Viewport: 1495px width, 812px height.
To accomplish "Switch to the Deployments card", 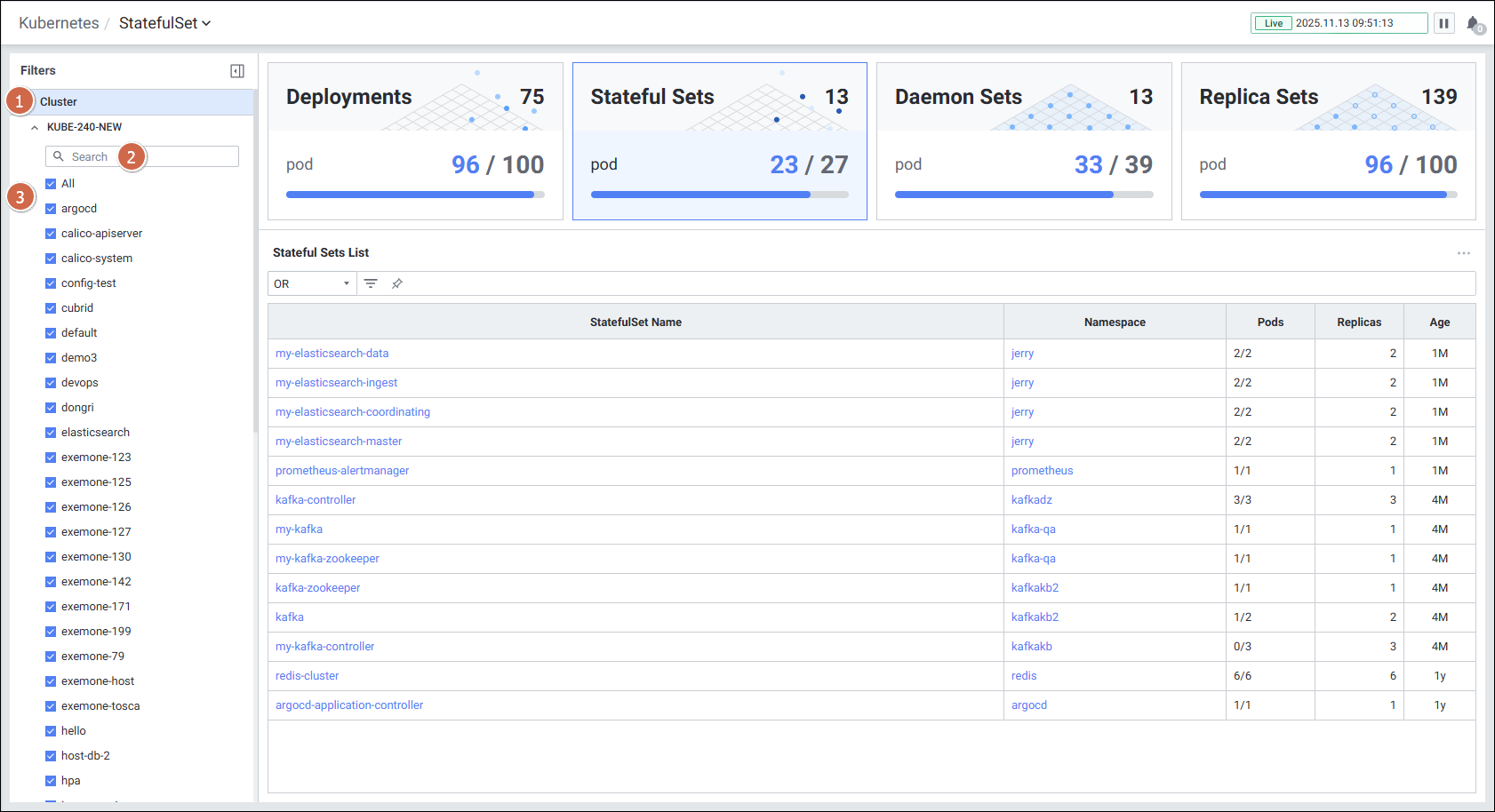I will 415,140.
